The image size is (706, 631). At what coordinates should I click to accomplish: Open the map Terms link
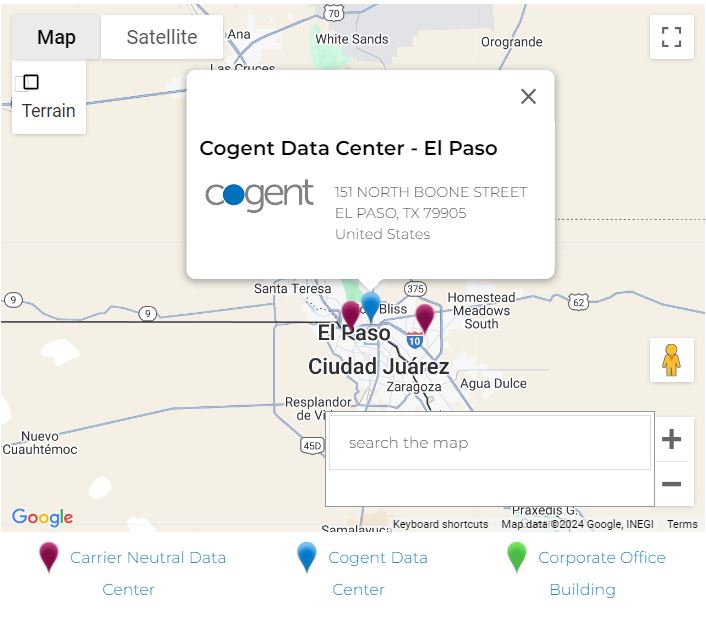pyautogui.click(x=682, y=524)
